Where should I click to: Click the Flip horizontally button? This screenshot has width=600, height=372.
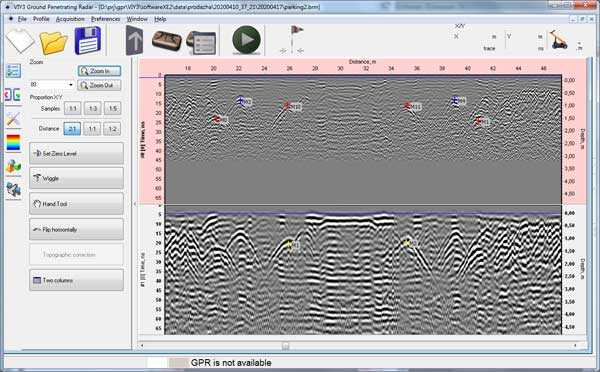point(77,230)
